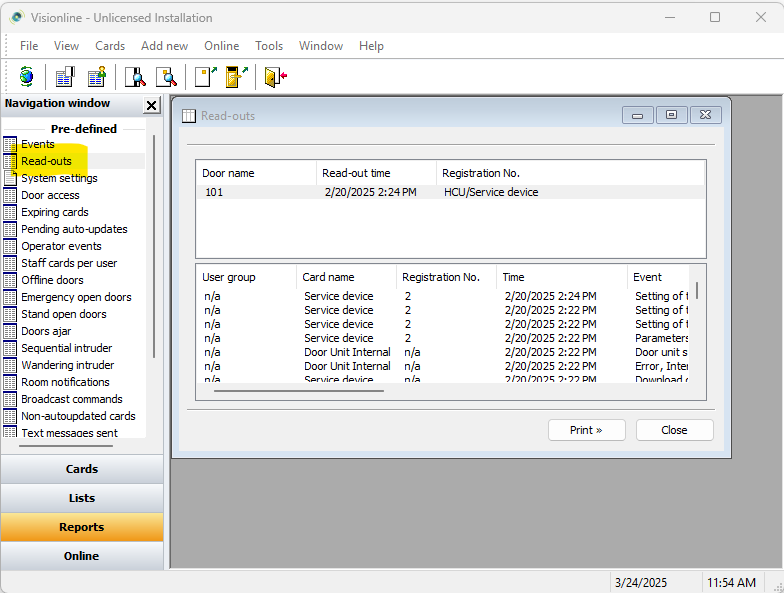Open the Online menu
784x593 pixels.
tap(222, 46)
